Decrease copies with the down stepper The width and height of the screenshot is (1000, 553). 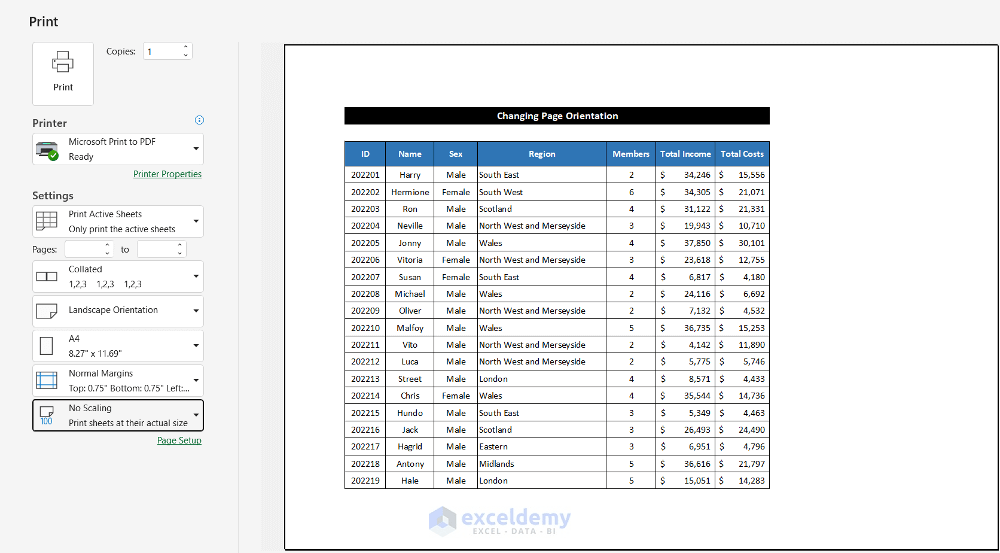tap(186, 55)
